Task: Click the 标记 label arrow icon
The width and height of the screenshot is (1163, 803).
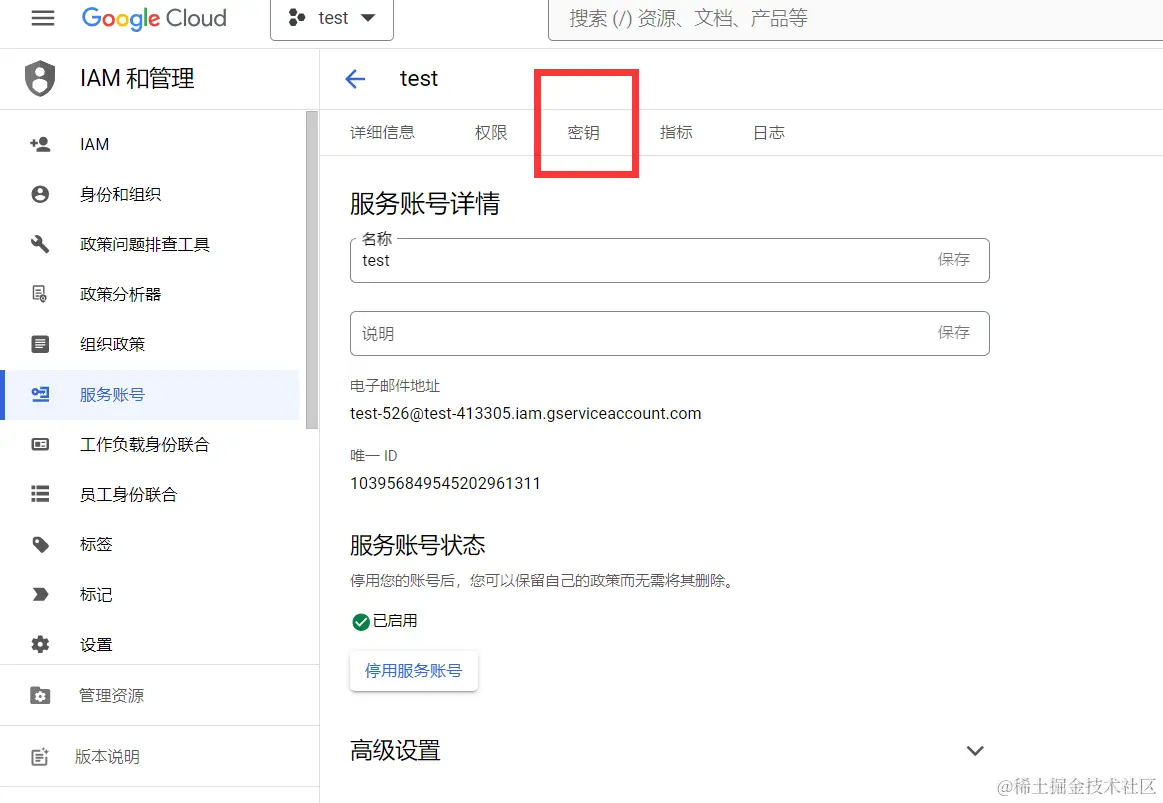Action: [40, 594]
